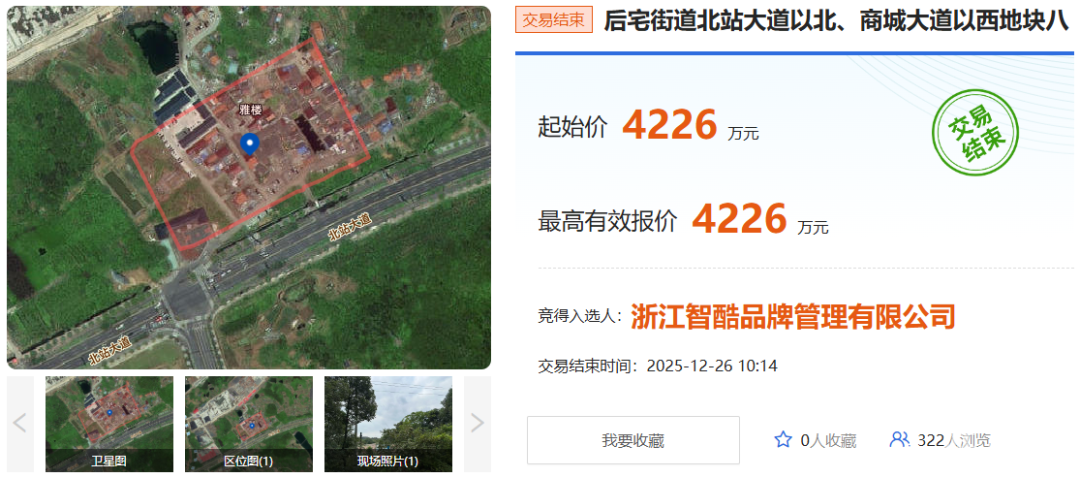Click the 我要收藏 button
Viewport: 1080px width, 478px height.
633,440
